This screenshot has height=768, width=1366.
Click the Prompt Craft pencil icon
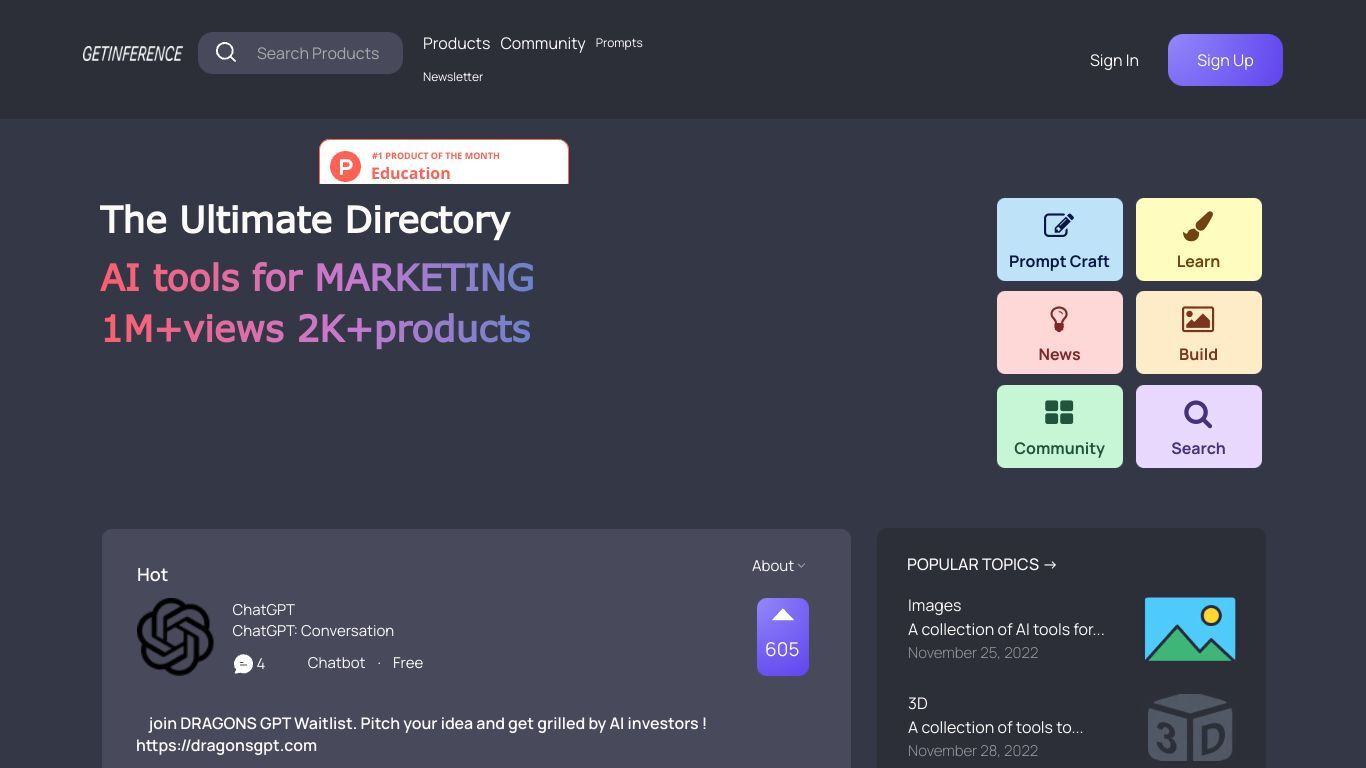click(x=1059, y=226)
